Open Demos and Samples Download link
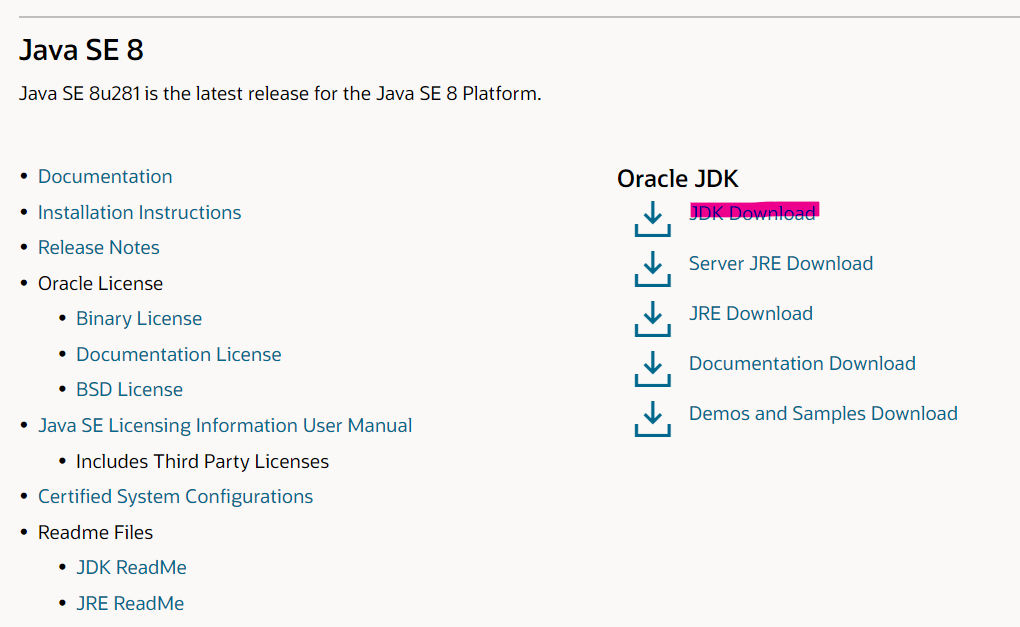1020x627 pixels. pyautogui.click(x=823, y=414)
